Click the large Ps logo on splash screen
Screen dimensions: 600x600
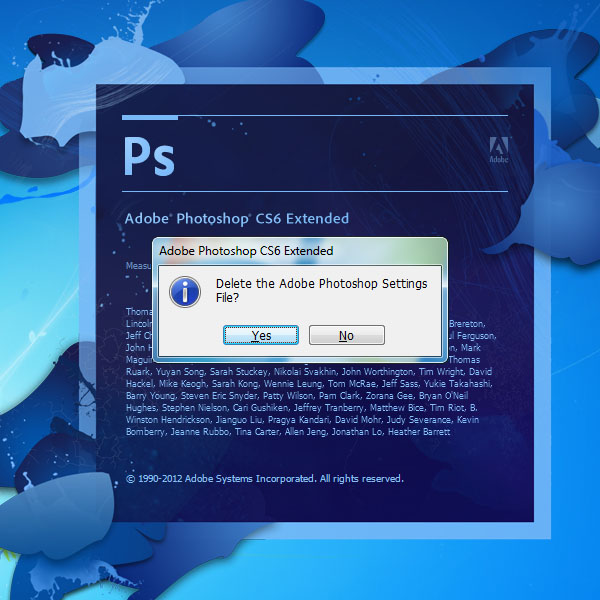tap(149, 156)
